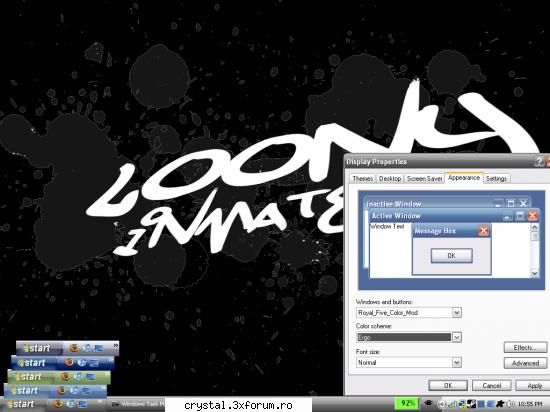
Task: Switch to the Desktop tab
Action: point(390,178)
